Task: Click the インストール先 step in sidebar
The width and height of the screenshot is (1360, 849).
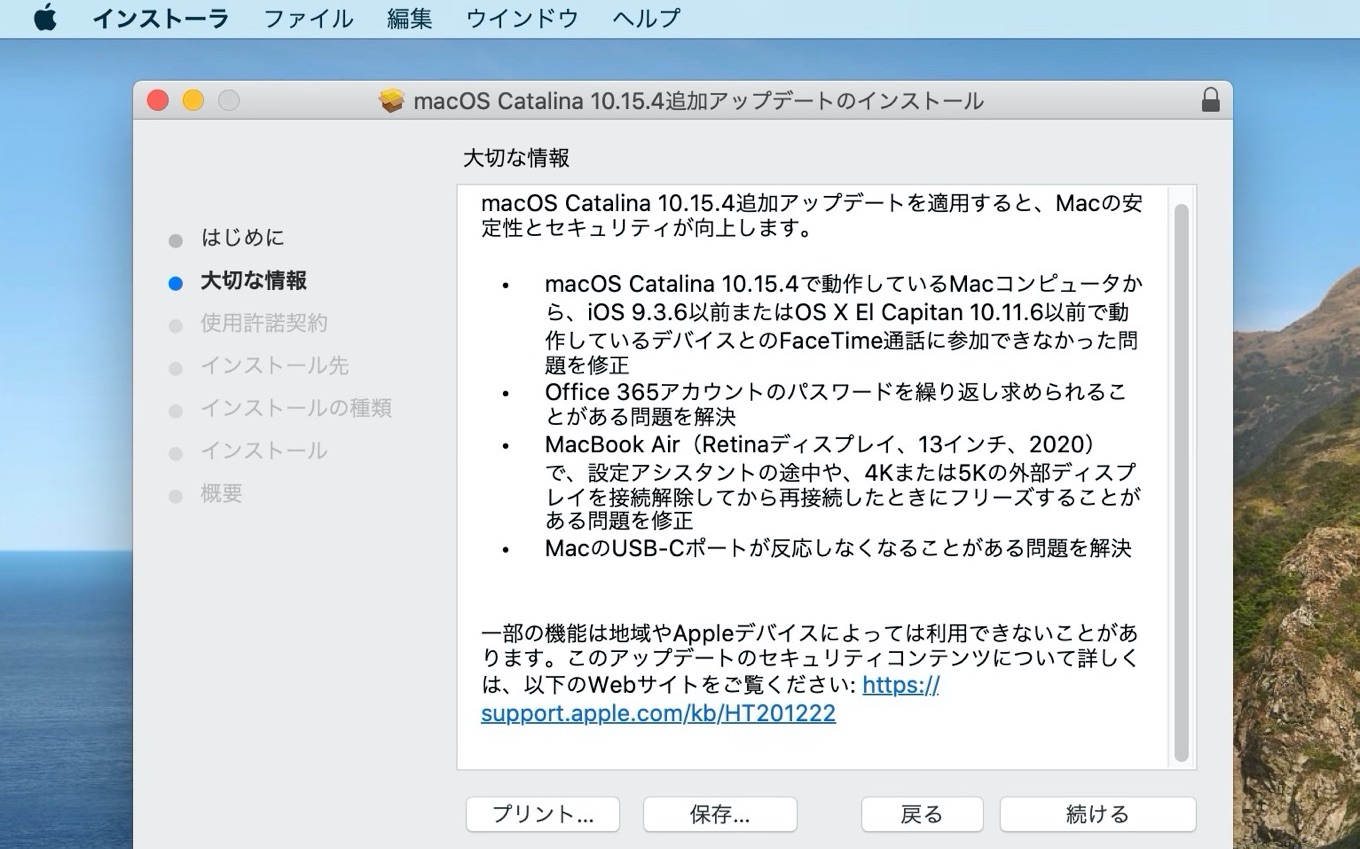Action: click(x=275, y=366)
